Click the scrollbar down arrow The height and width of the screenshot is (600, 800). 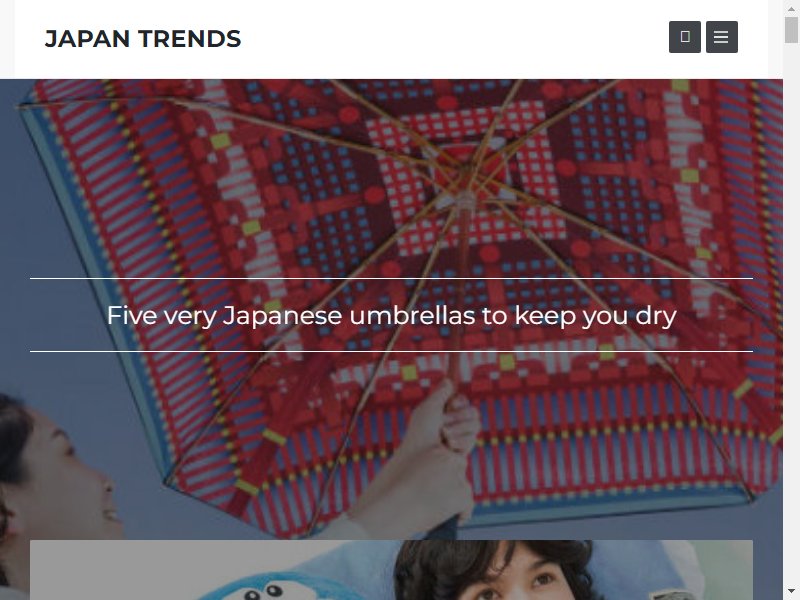coord(791,592)
